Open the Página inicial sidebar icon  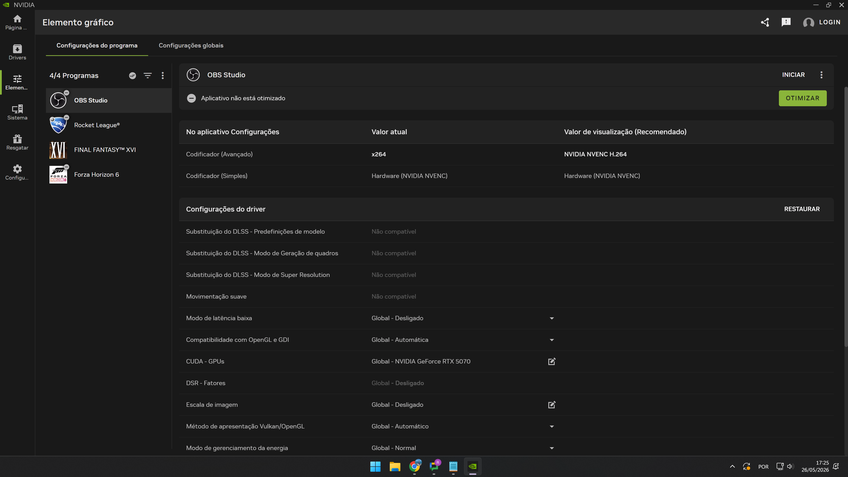(x=17, y=22)
